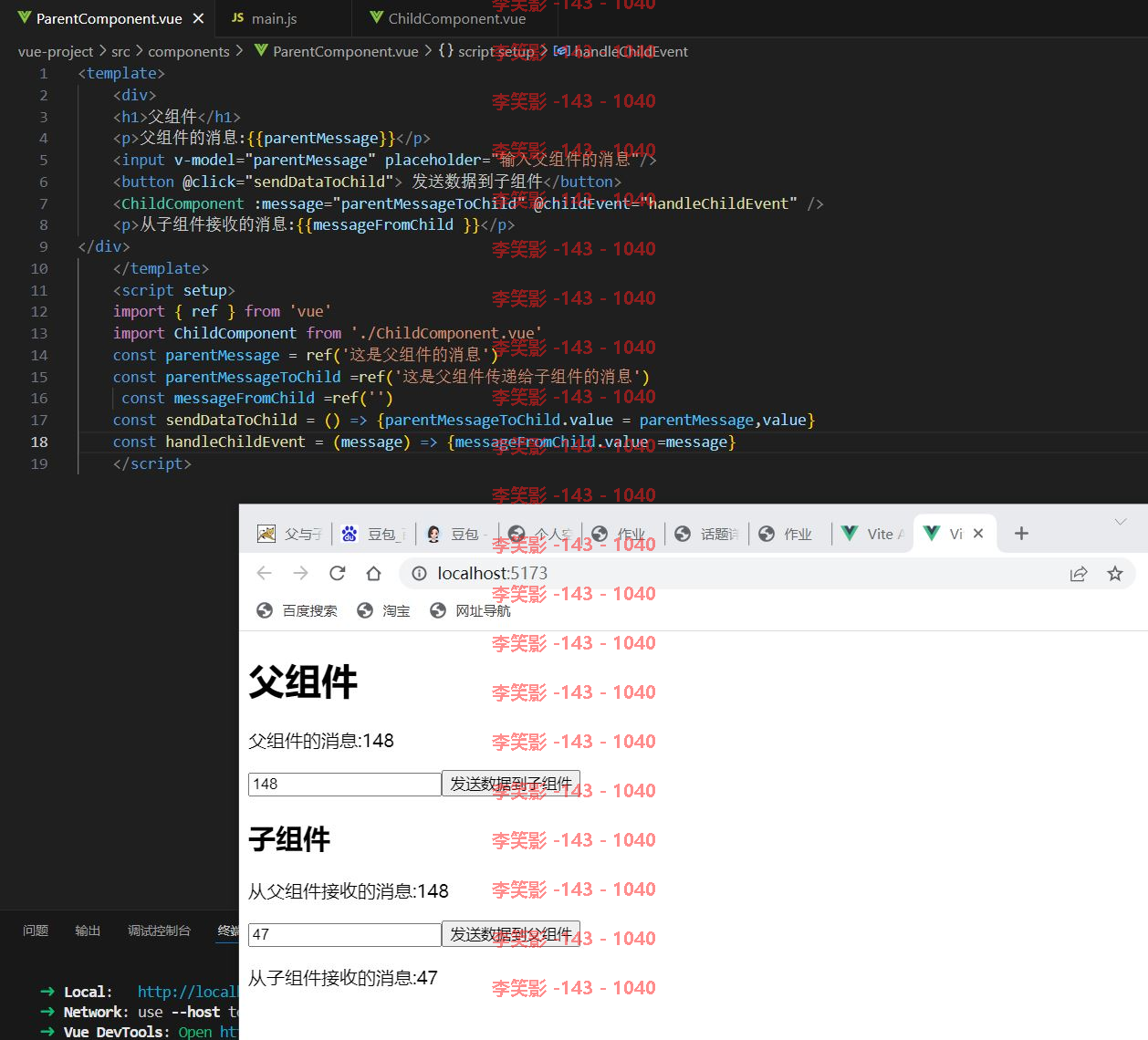This screenshot has width=1148, height=1040.
Task: Share this page via the share icon
Action: (x=1079, y=573)
